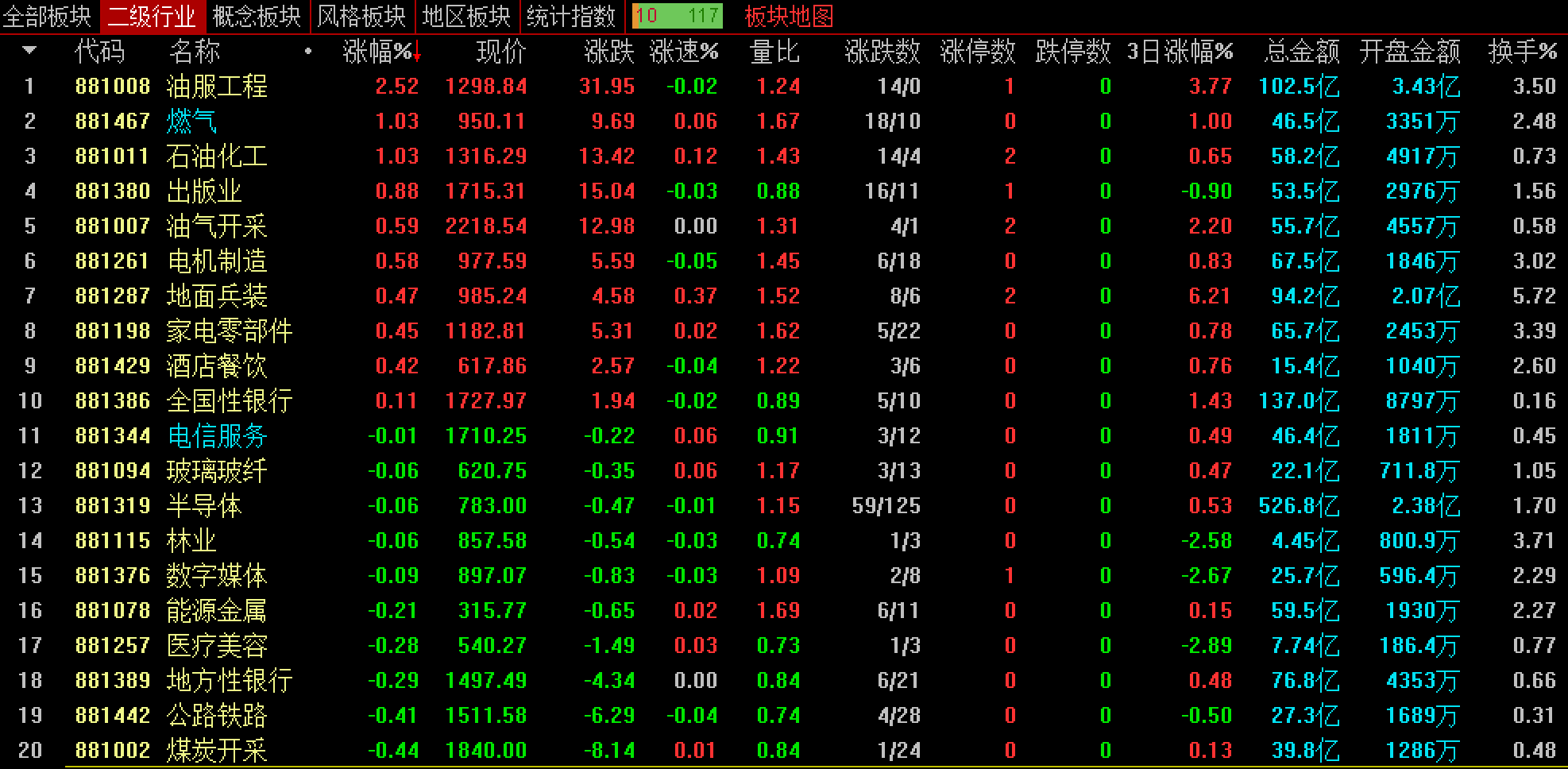Screen dimensions: 1568x769
Task: Click the 煤炭开采 sector name
Action: (217, 750)
